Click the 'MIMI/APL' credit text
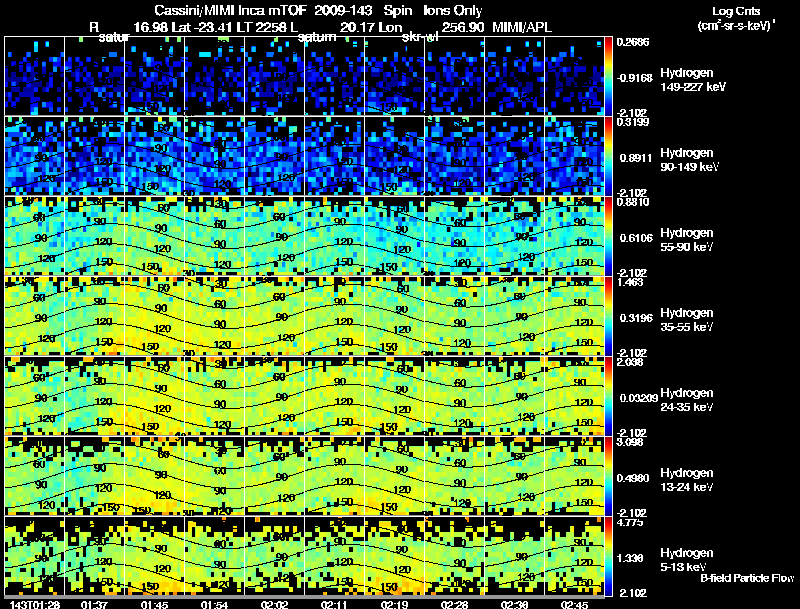The height and width of the screenshot is (609, 800). click(522, 27)
